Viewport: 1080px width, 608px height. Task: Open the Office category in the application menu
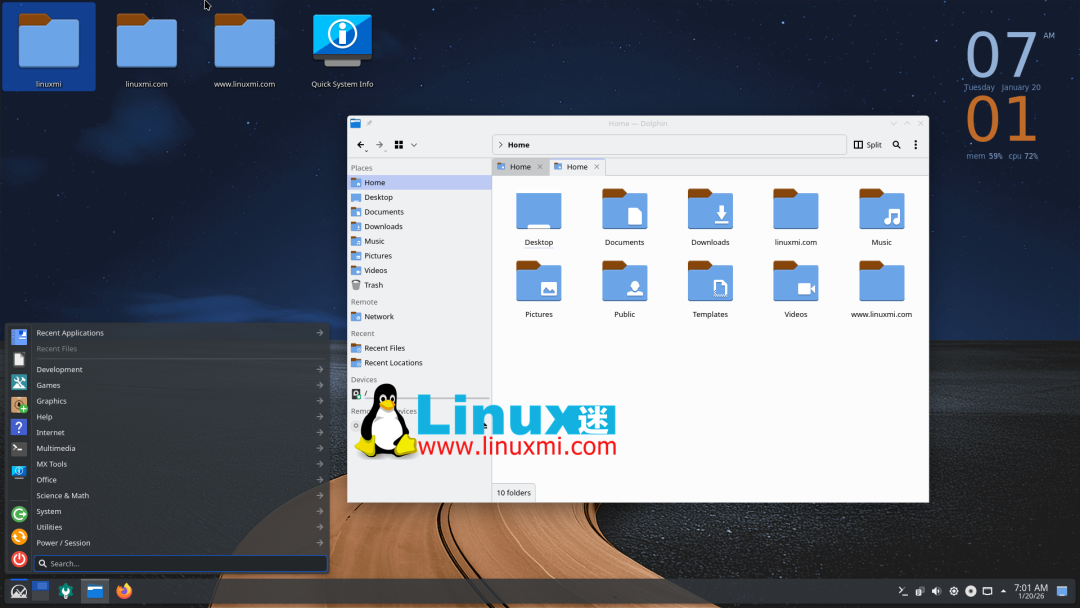pos(45,479)
